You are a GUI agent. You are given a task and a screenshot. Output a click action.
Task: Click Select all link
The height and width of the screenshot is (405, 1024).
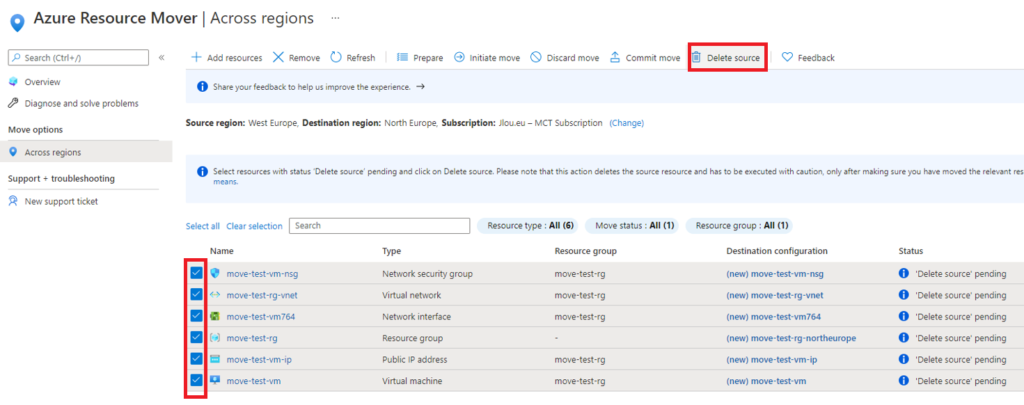202,226
